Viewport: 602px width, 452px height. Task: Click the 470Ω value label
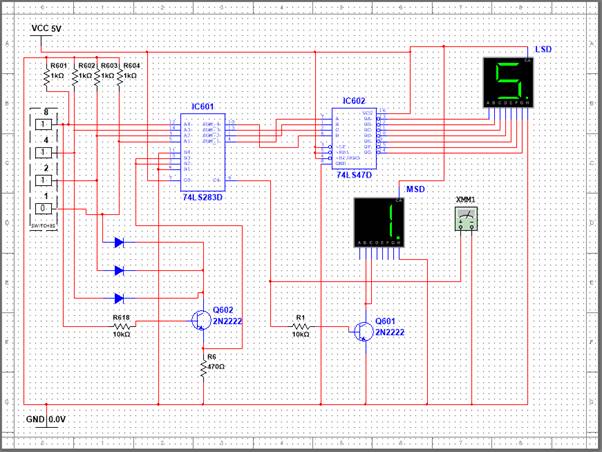click(x=216, y=367)
